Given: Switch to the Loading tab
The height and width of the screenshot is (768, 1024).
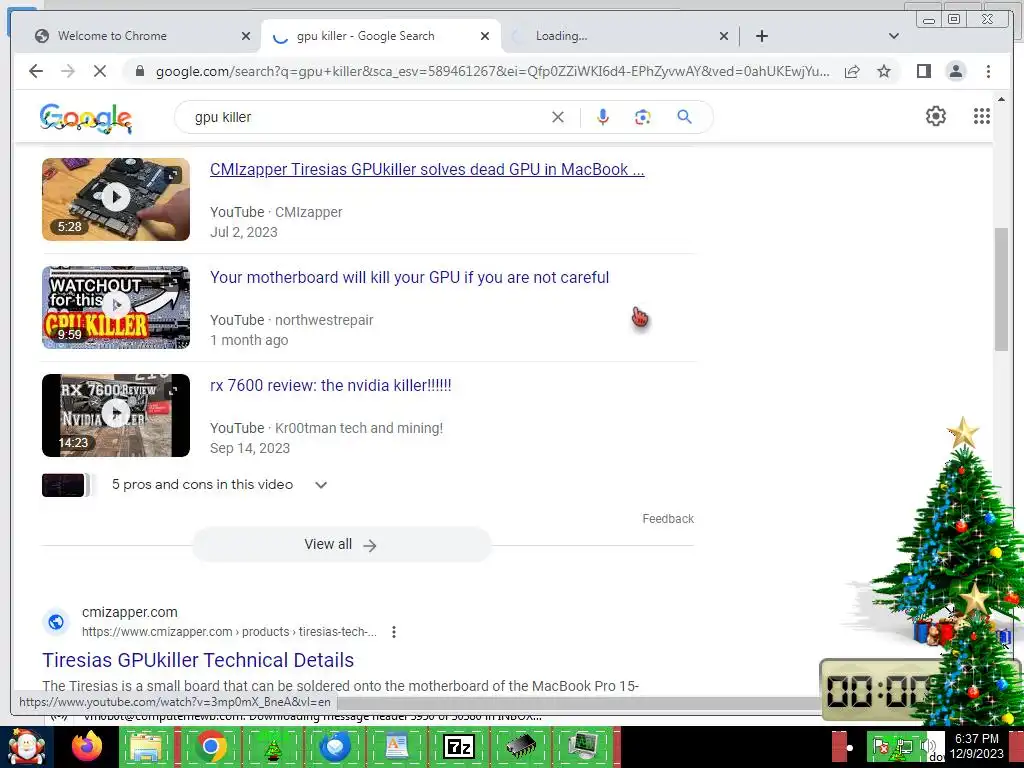Looking at the screenshot, I should [x=619, y=36].
